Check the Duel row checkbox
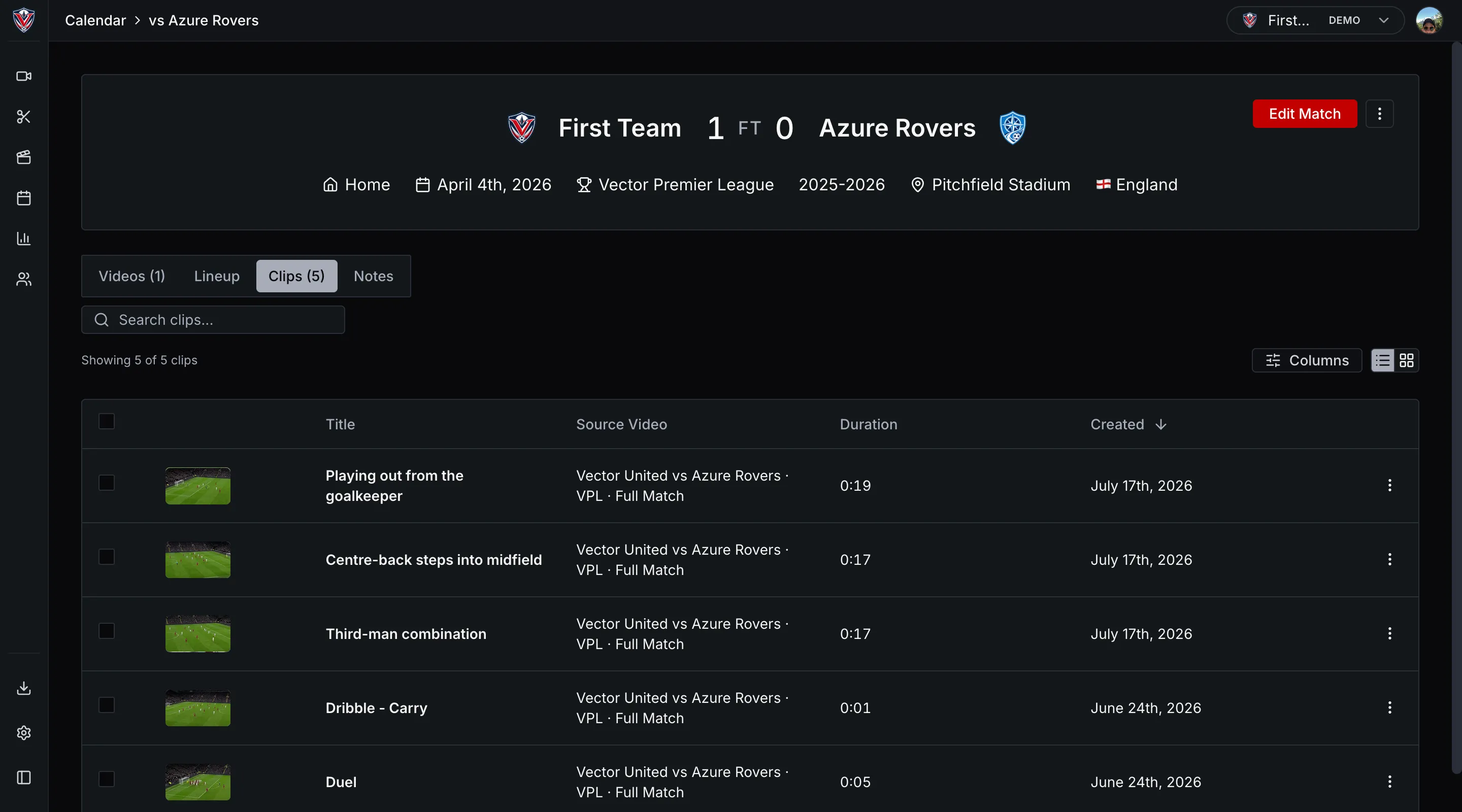Screen dimensions: 1462x812 [107, 779]
